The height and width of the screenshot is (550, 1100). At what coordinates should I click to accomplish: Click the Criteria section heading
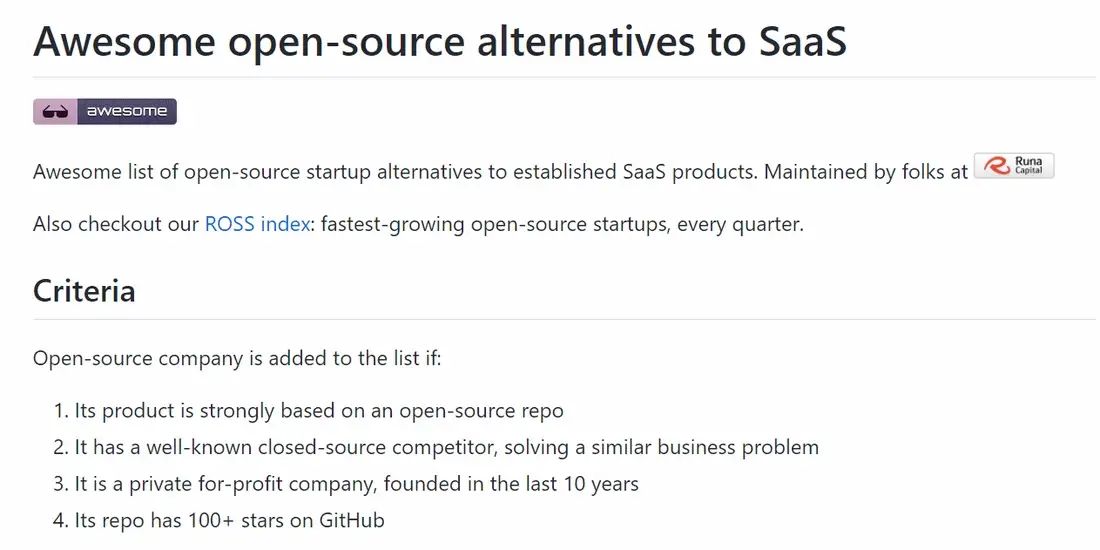[x=84, y=290]
